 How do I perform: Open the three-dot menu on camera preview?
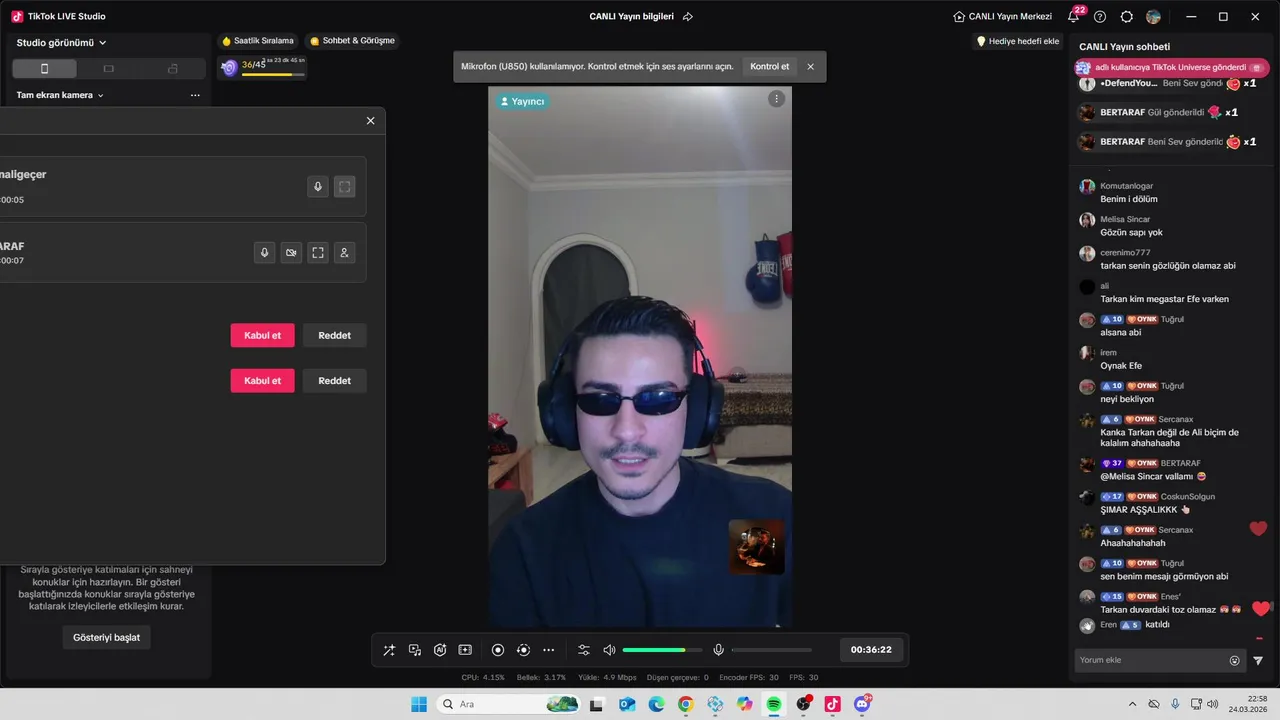coord(776,99)
